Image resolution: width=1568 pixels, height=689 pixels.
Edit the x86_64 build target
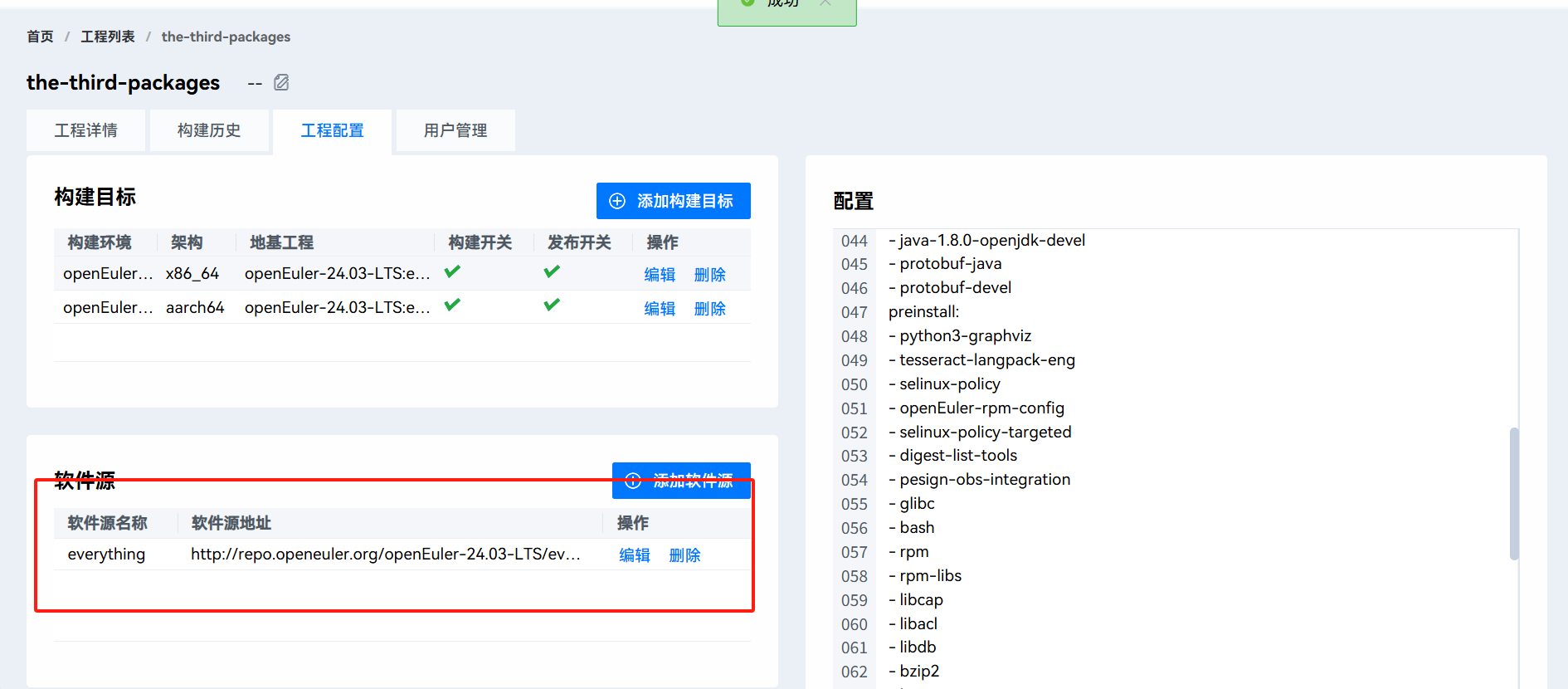(x=660, y=275)
